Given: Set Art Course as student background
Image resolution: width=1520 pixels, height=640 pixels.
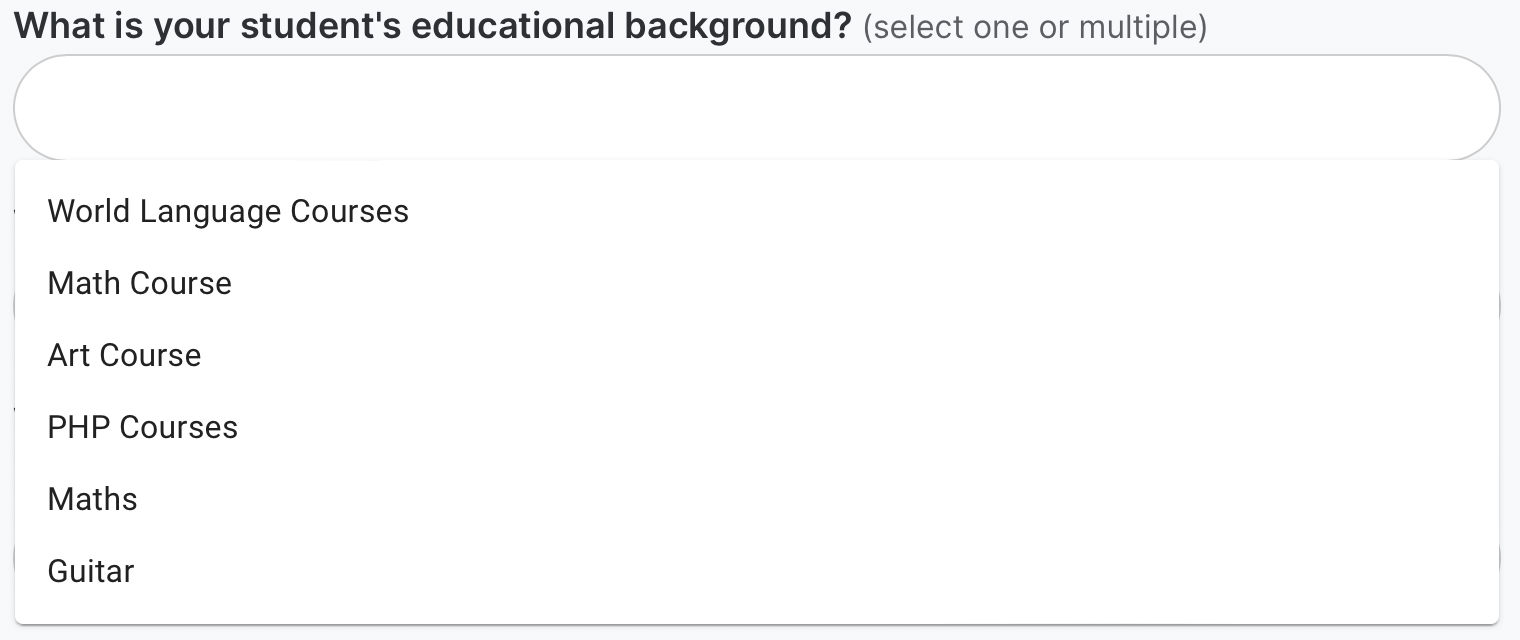Looking at the screenshot, I should [124, 356].
